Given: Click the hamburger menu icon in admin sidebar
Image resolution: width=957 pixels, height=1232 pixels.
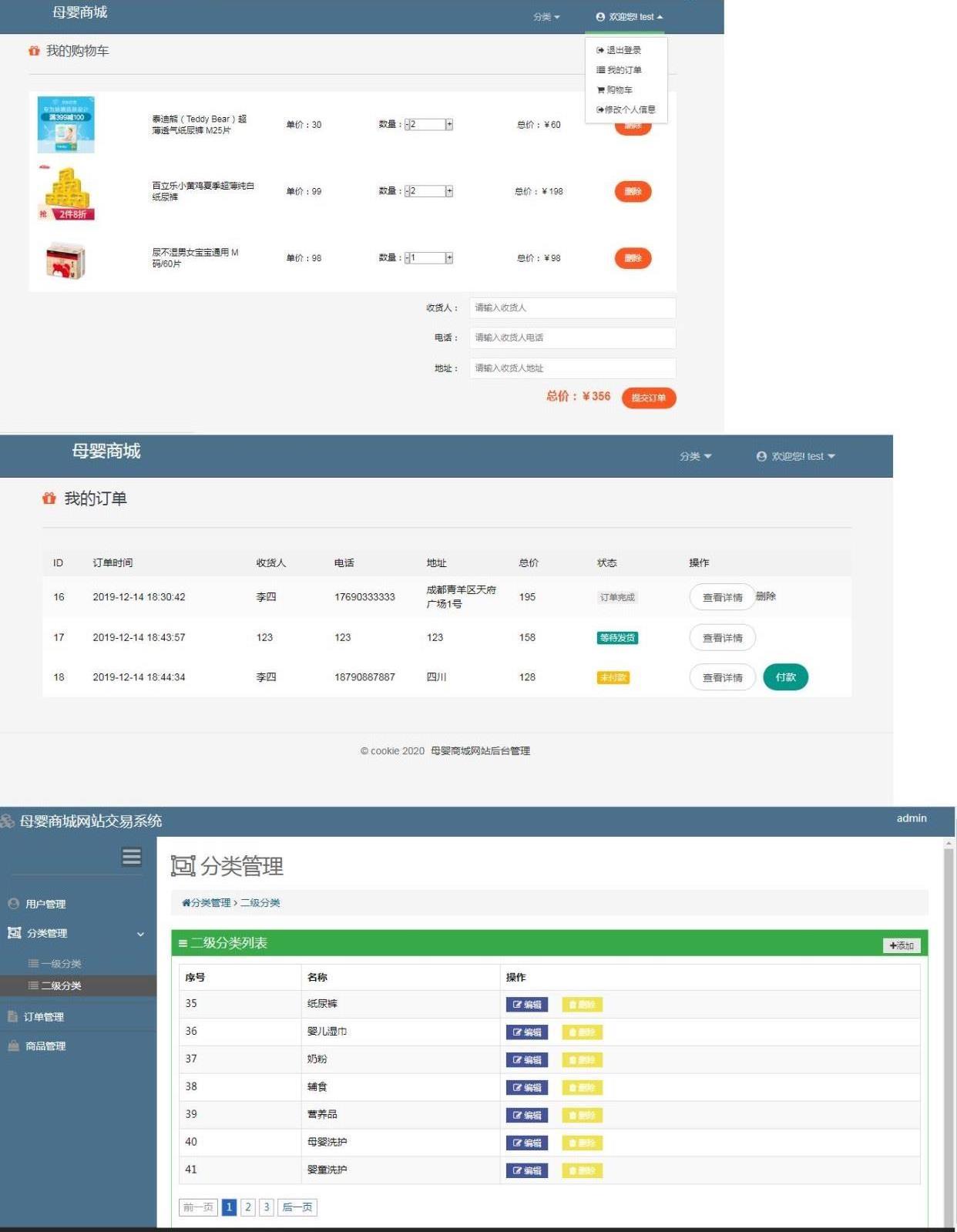Looking at the screenshot, I should tap(132, 856).
